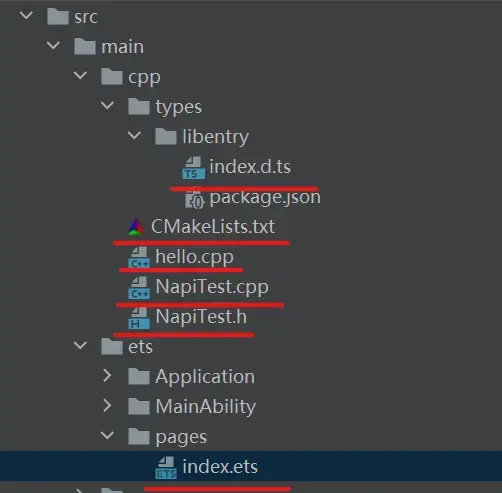The image size is (502, 493).
Task: Collapse the types folder chevron
Action: coord(107,106)
